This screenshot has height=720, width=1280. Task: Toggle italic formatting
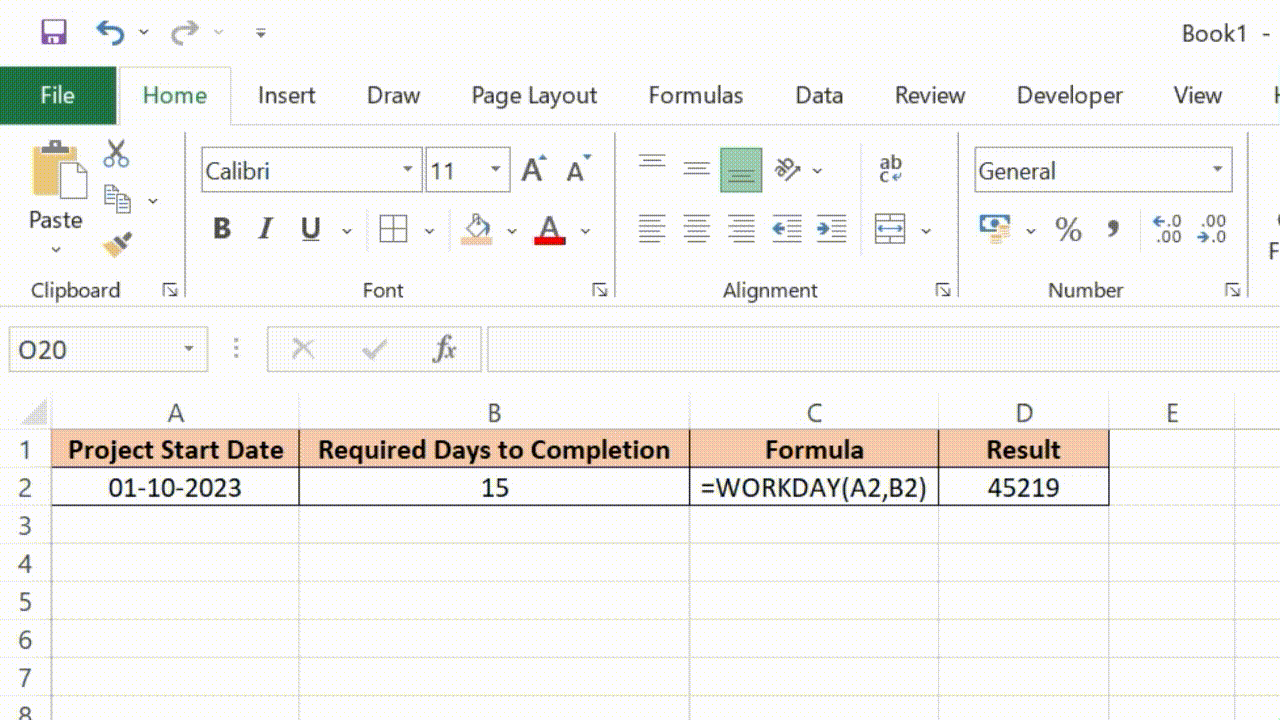(264, 228)
